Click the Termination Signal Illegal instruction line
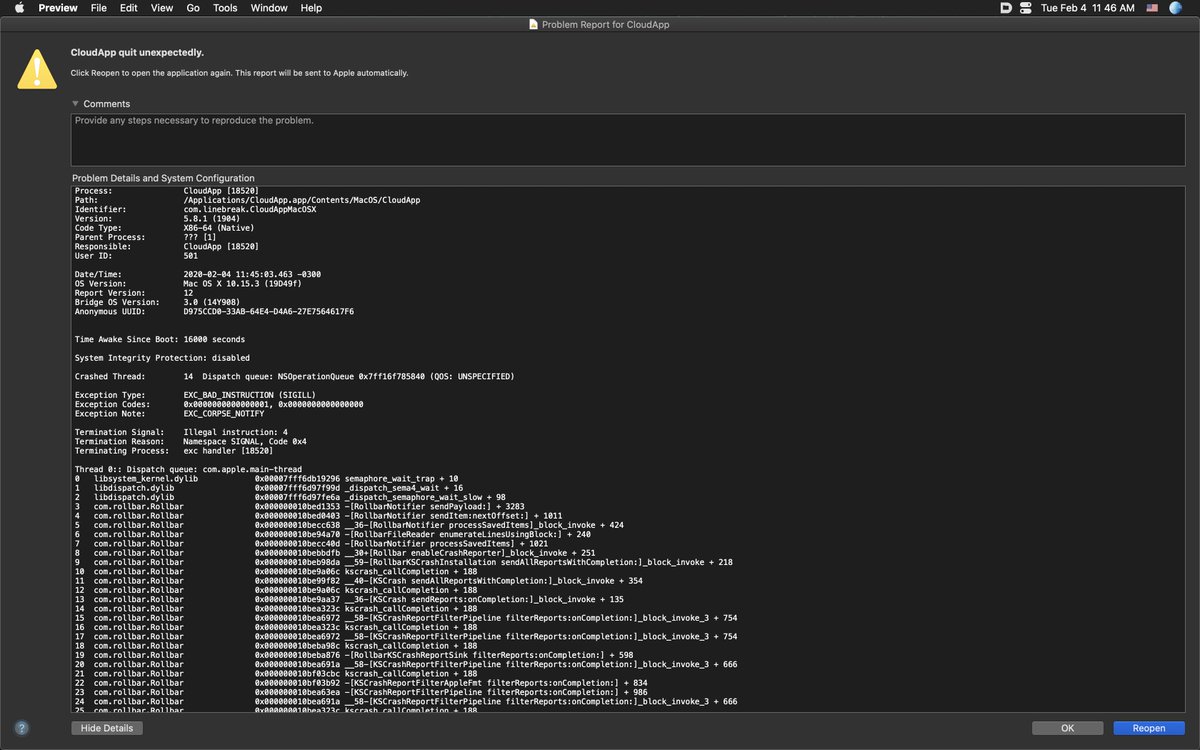Screen dimensions: 1200x750 (x=181, y=432)
